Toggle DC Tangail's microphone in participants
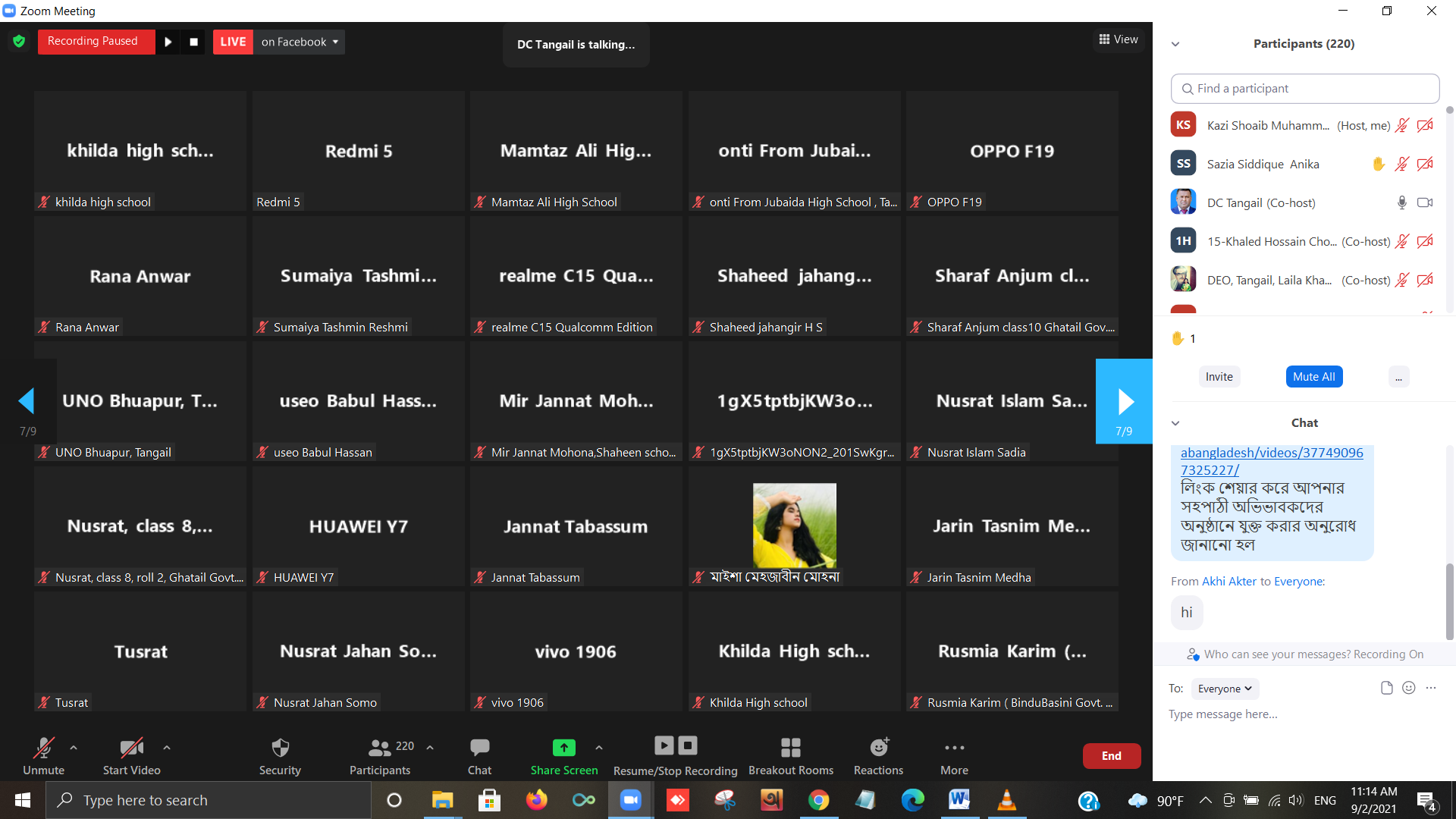Image resolution: width=1456 pixels, height=819 pixels. click(x=1402, y=202)
